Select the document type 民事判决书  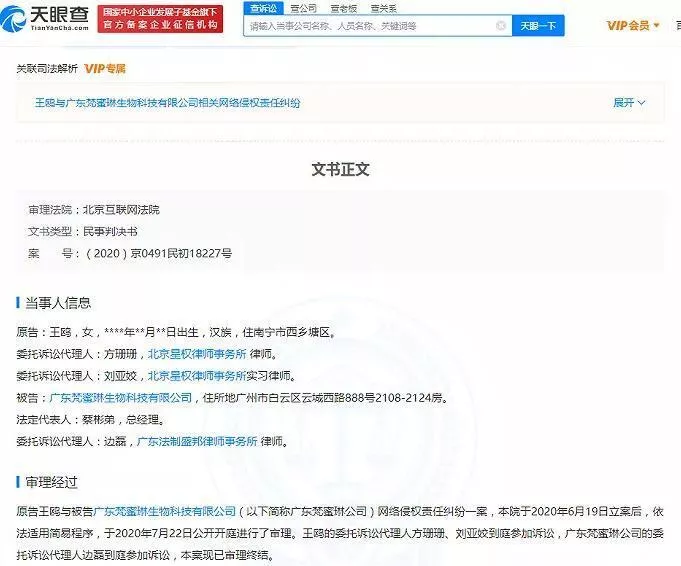[110, 231]
